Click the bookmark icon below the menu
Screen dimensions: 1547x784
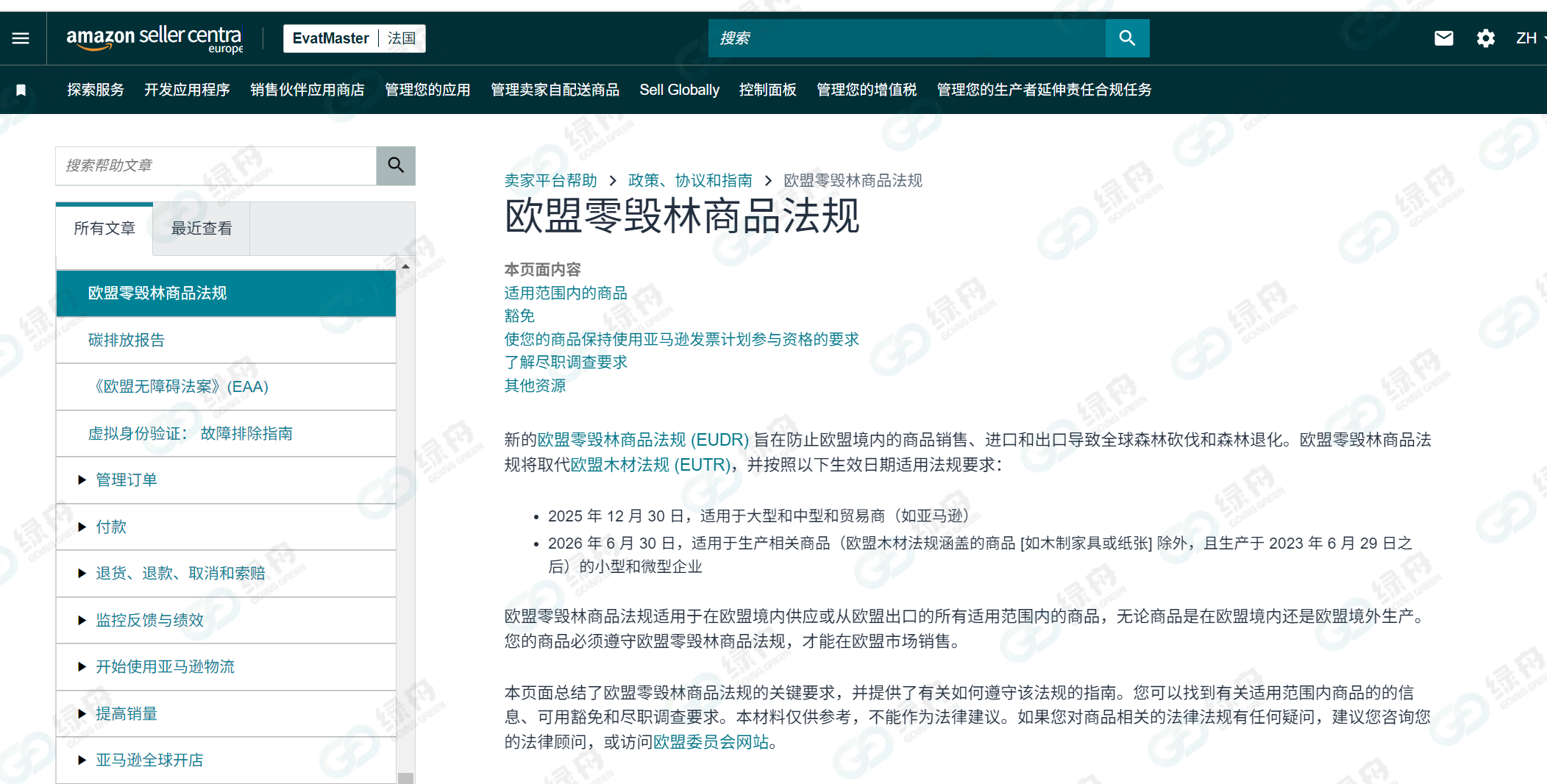point(21,89)
